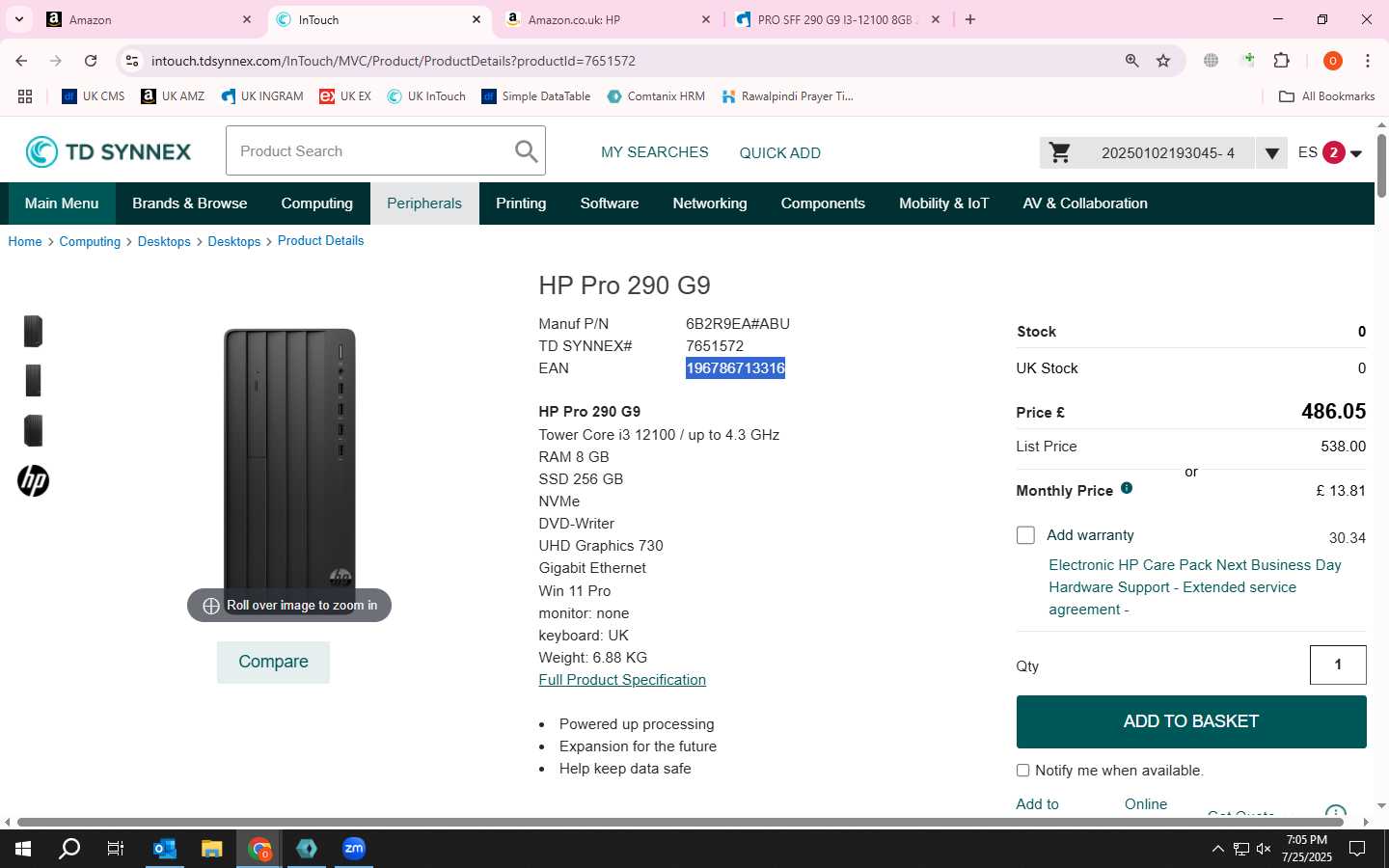Switch to the Amazon.co.uk: HP tab
1389x868 pixels.
click(x=608, y=19)
